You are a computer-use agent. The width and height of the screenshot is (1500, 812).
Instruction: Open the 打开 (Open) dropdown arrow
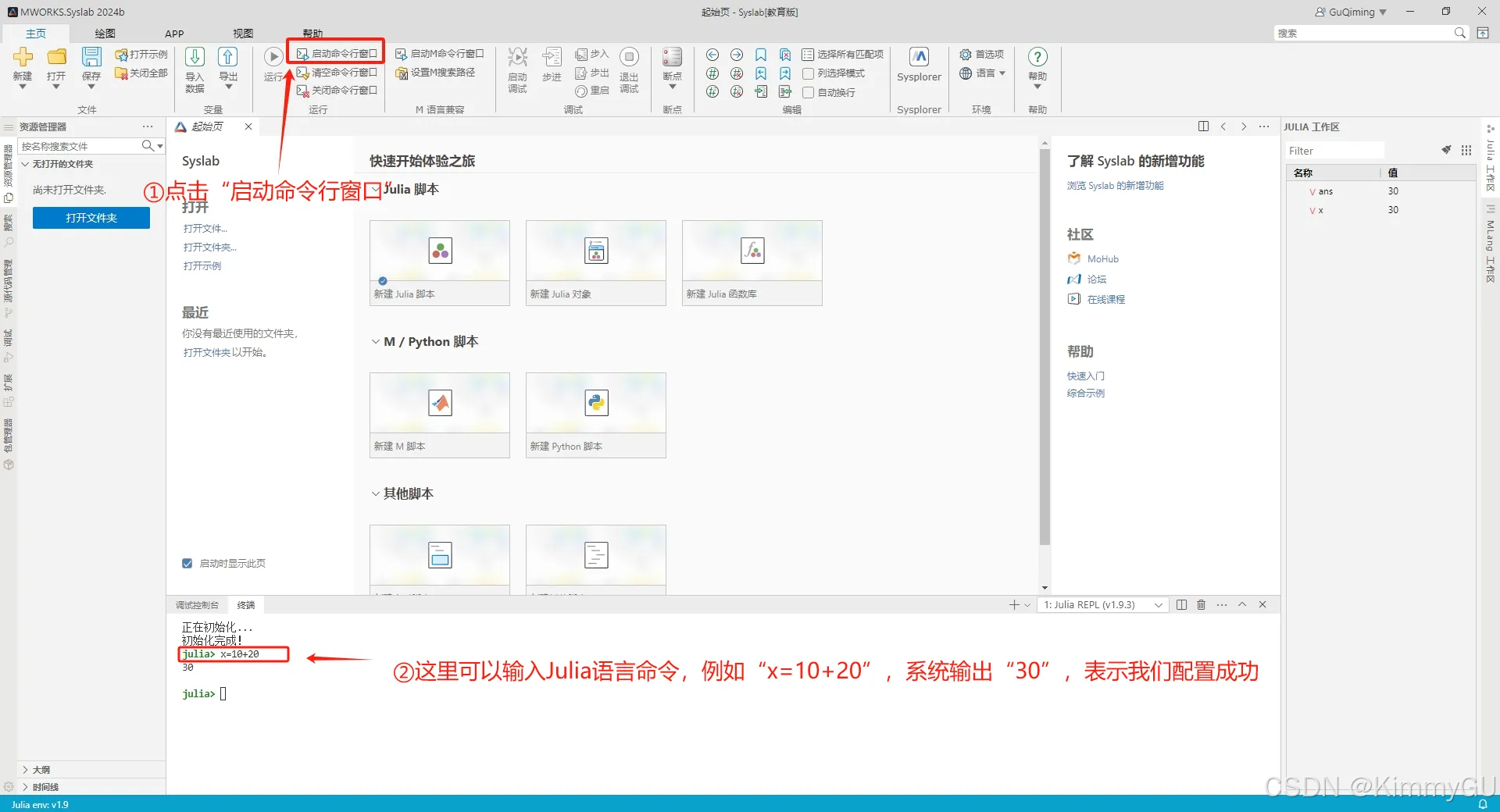tap(56, 87)
